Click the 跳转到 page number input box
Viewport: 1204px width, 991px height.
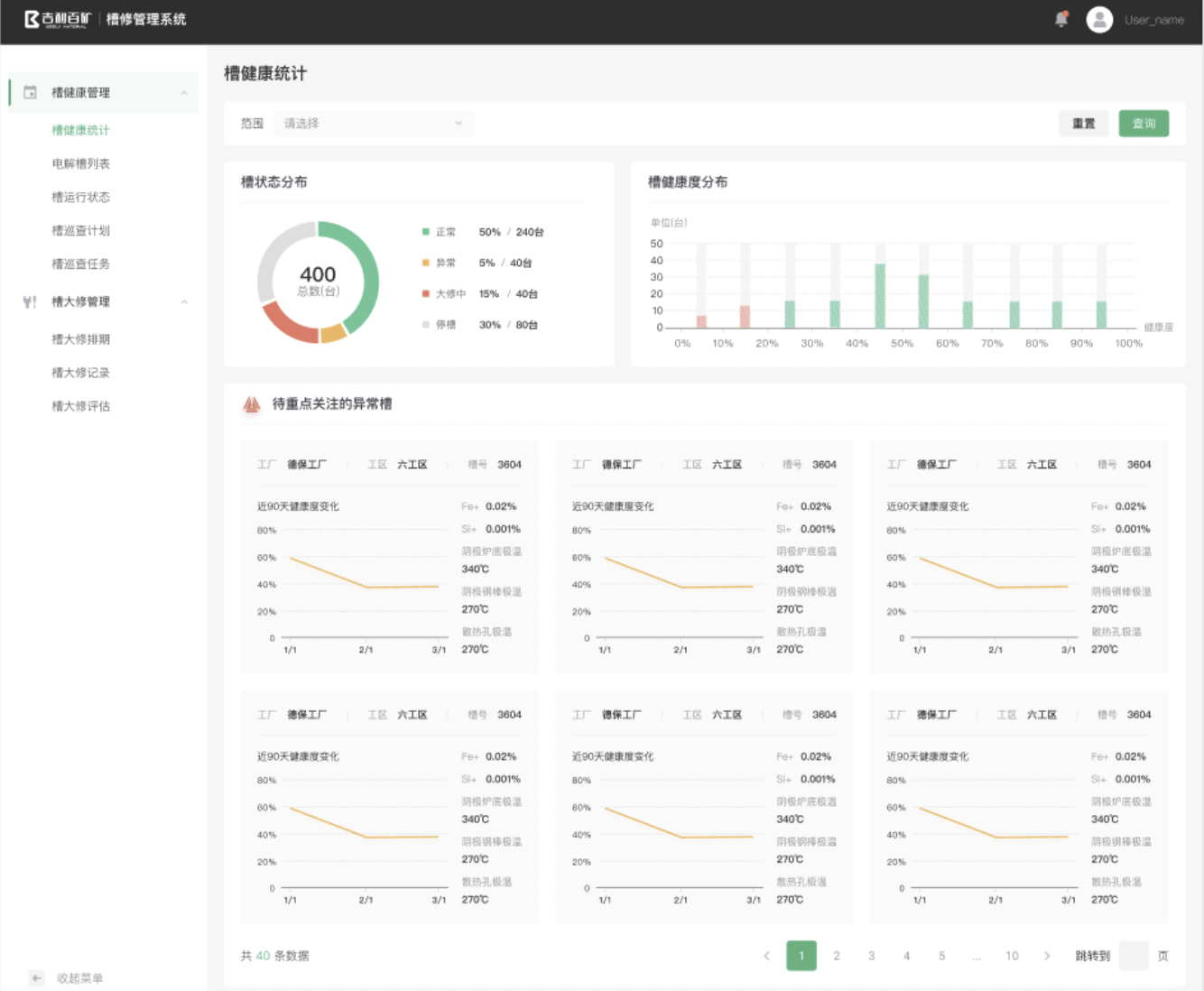1133,956
